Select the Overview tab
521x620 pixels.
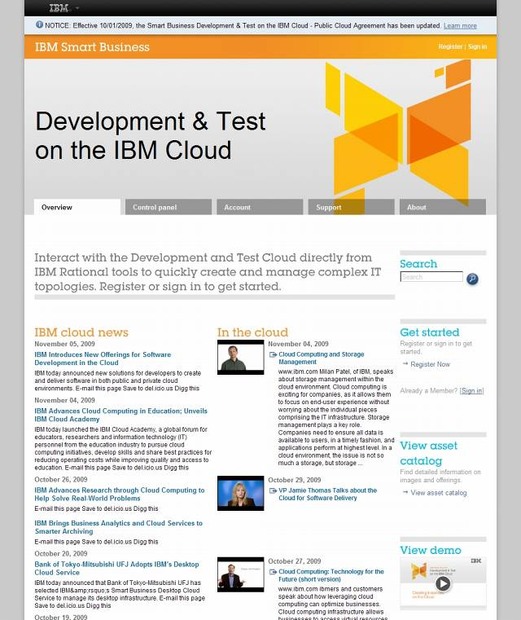(x=77, y=207)
